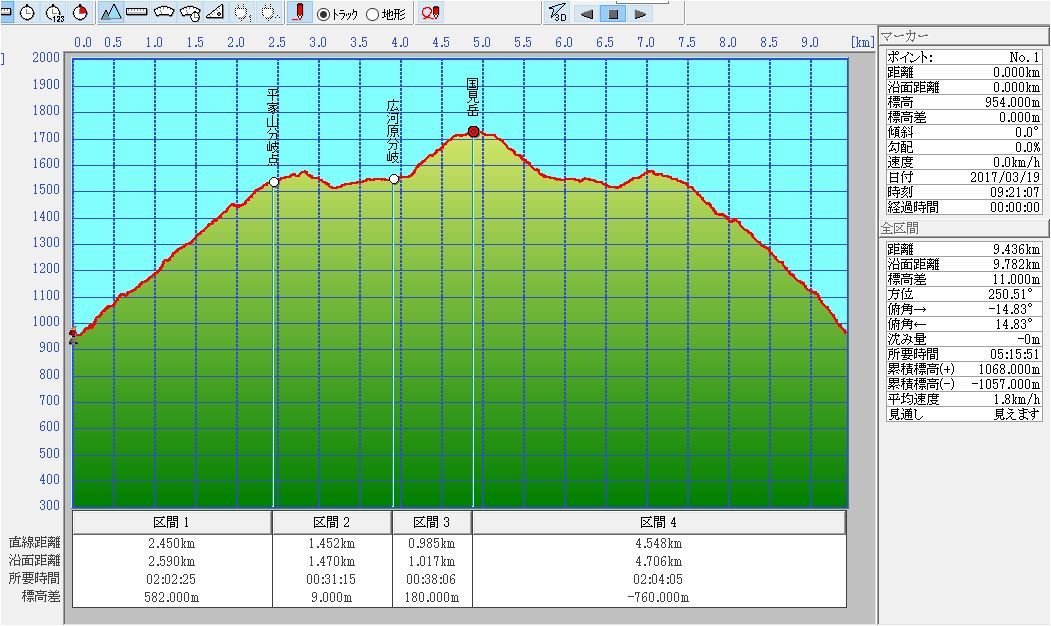Select the 区間 4 column header
Screen dimensions: 1051x626
659,522
